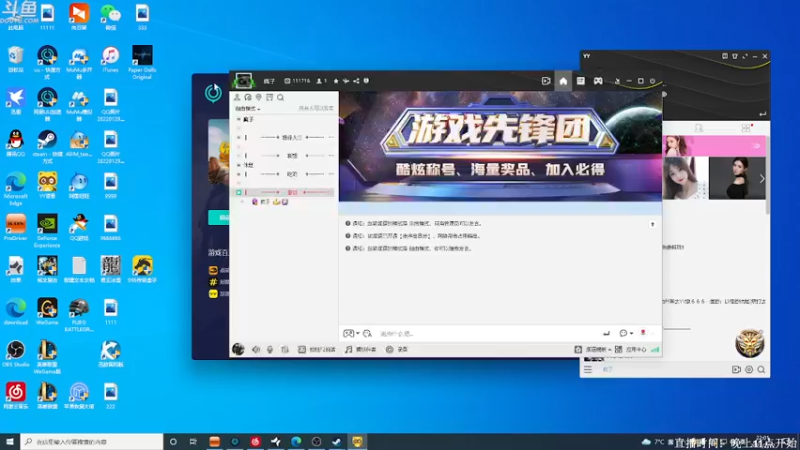This screenshot has height=450, width=800.
Task: Click the location pin icon above channel list
Action: coord(259,97)
